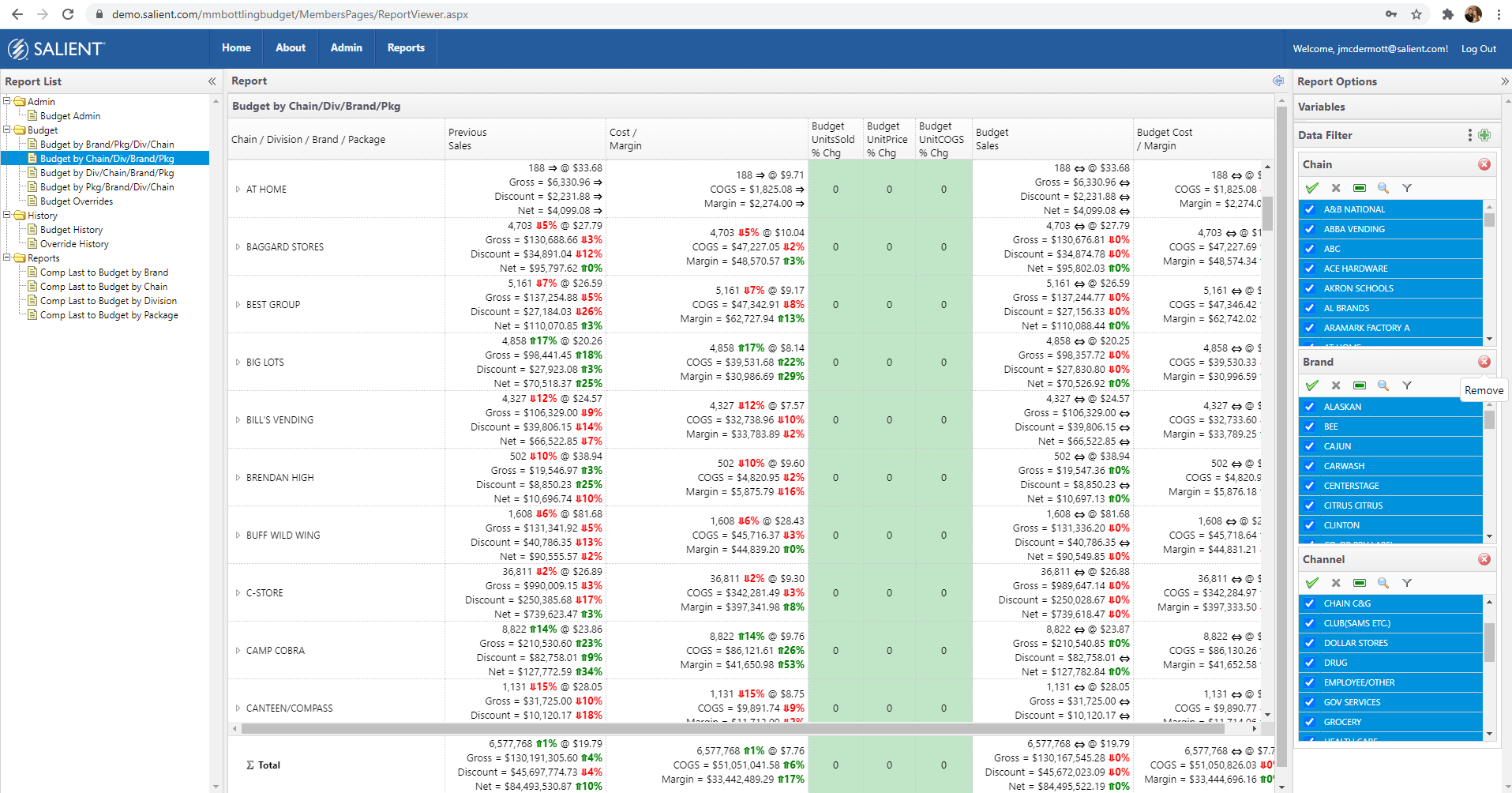
Task: Click the green bar icon in Channel filter
Action: pyautogui.click(x=1360, y=583)
